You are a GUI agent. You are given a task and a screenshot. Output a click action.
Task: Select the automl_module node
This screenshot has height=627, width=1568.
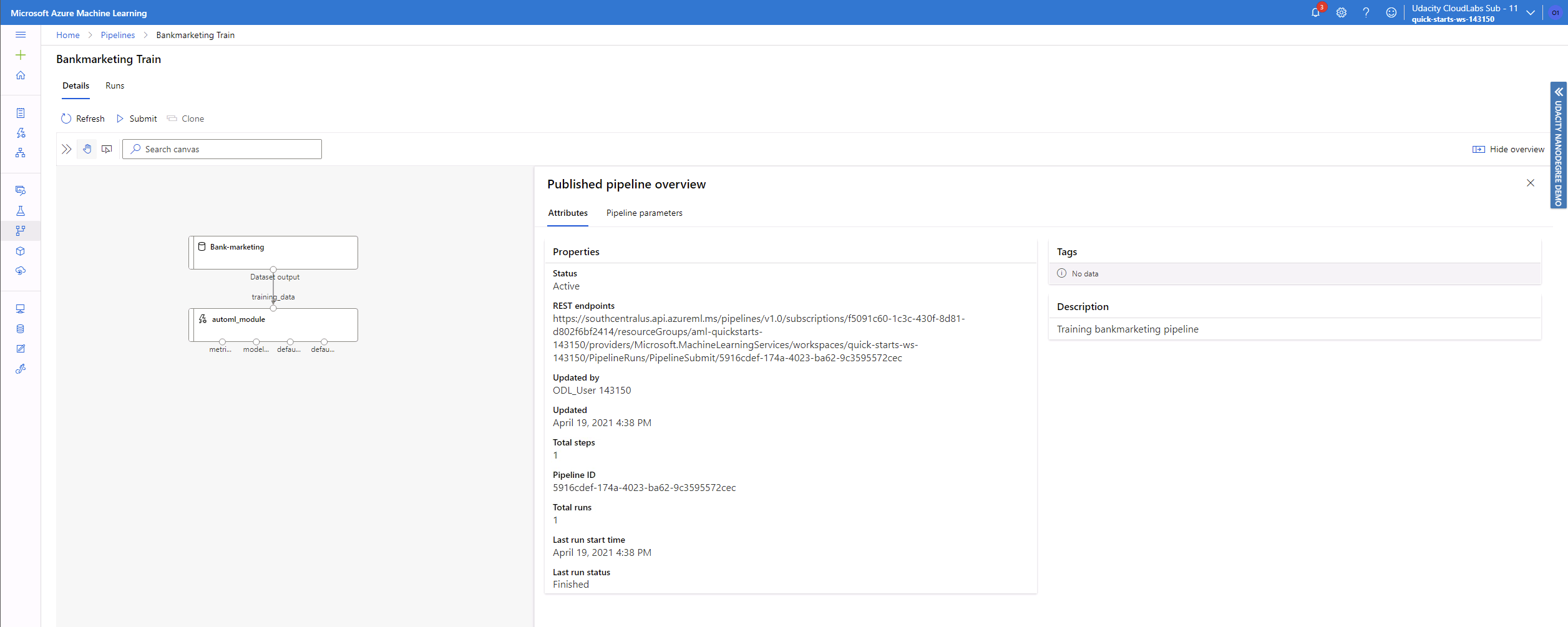(273, 324)
